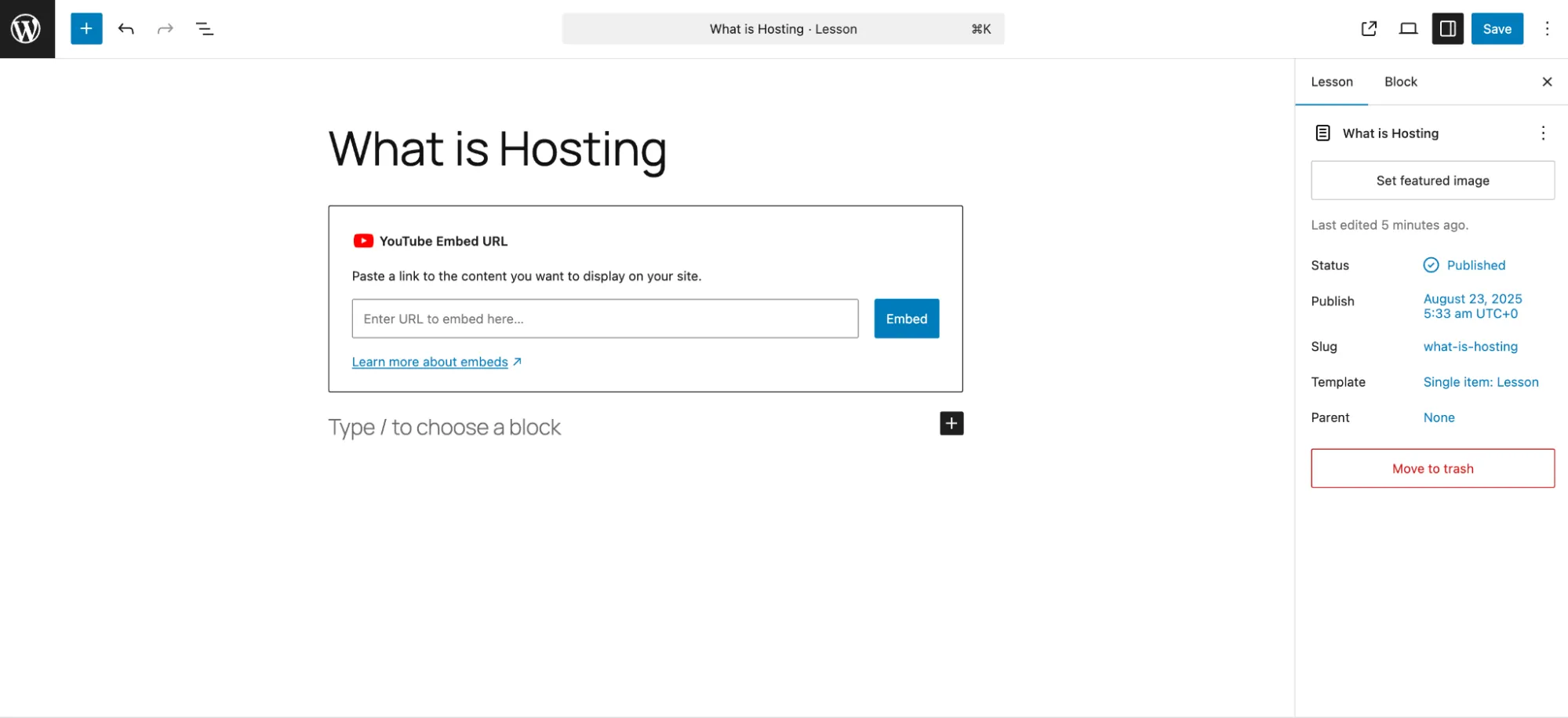This screenshot has height=718, width=1568.
Task: Open the editor options three-dot menu
Action: [1547, 29]
